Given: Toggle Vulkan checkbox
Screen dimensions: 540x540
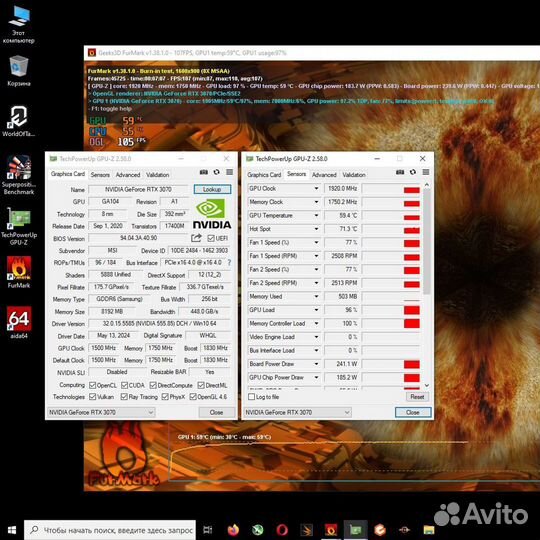Looking at the screenshot, I should tap(92, 397).
